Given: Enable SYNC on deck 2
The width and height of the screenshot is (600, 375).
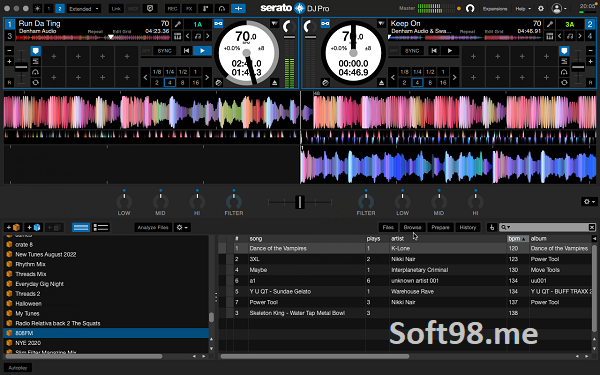Looking at the screenshot, I should (x=412, y=51).
